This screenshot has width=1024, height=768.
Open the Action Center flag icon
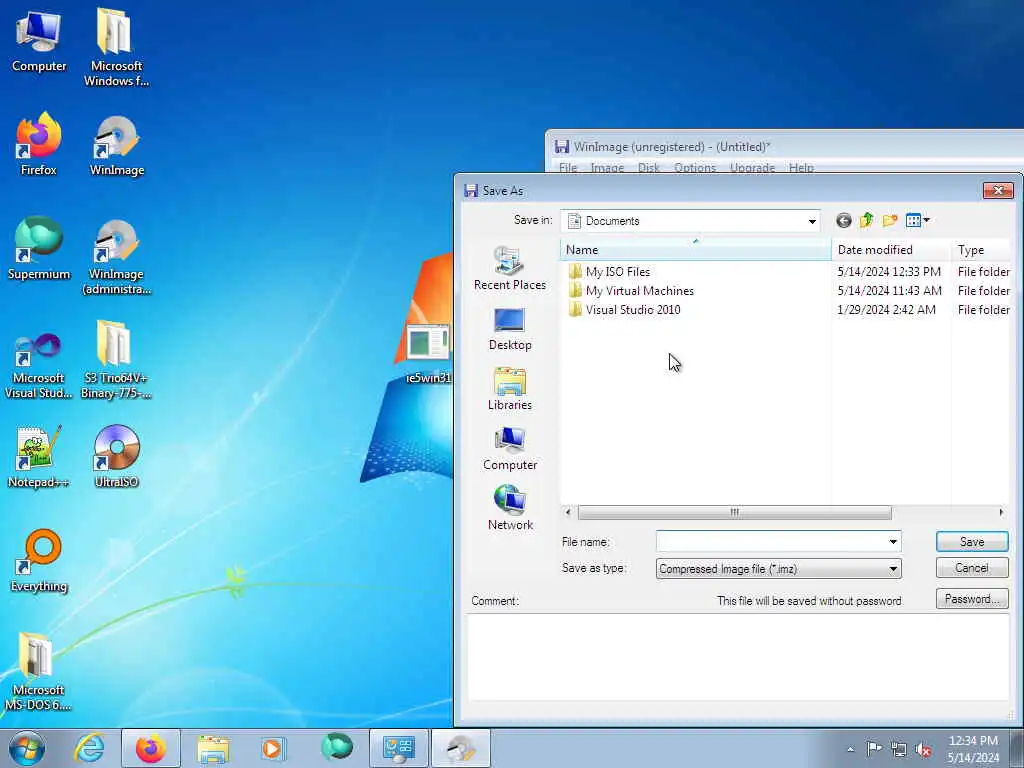pyautogui.click(x=874, y=748)
